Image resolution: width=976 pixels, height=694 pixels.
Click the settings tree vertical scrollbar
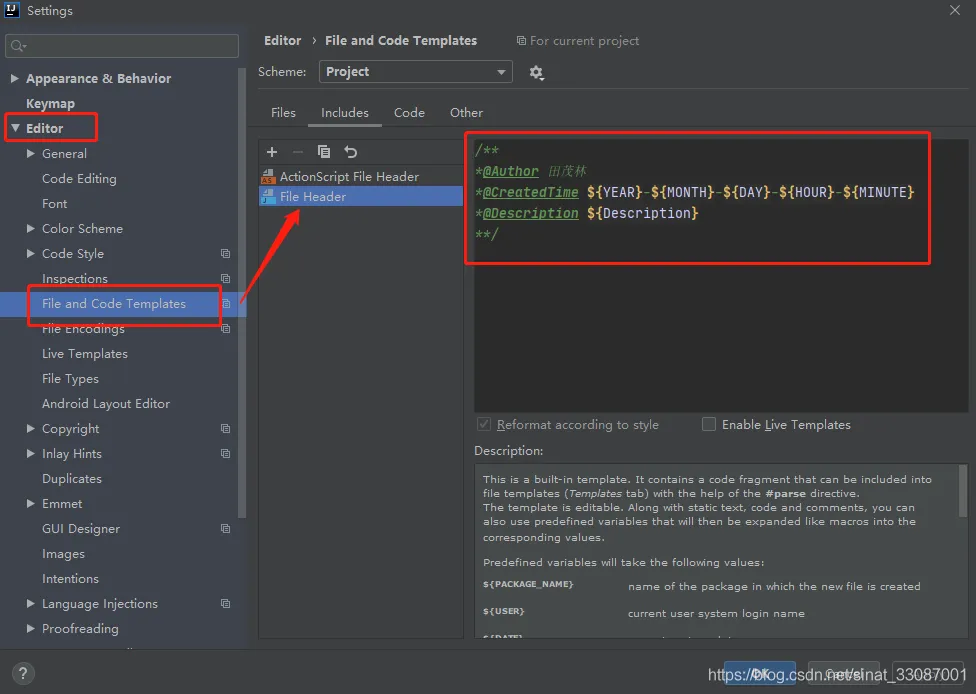(242, 293)
